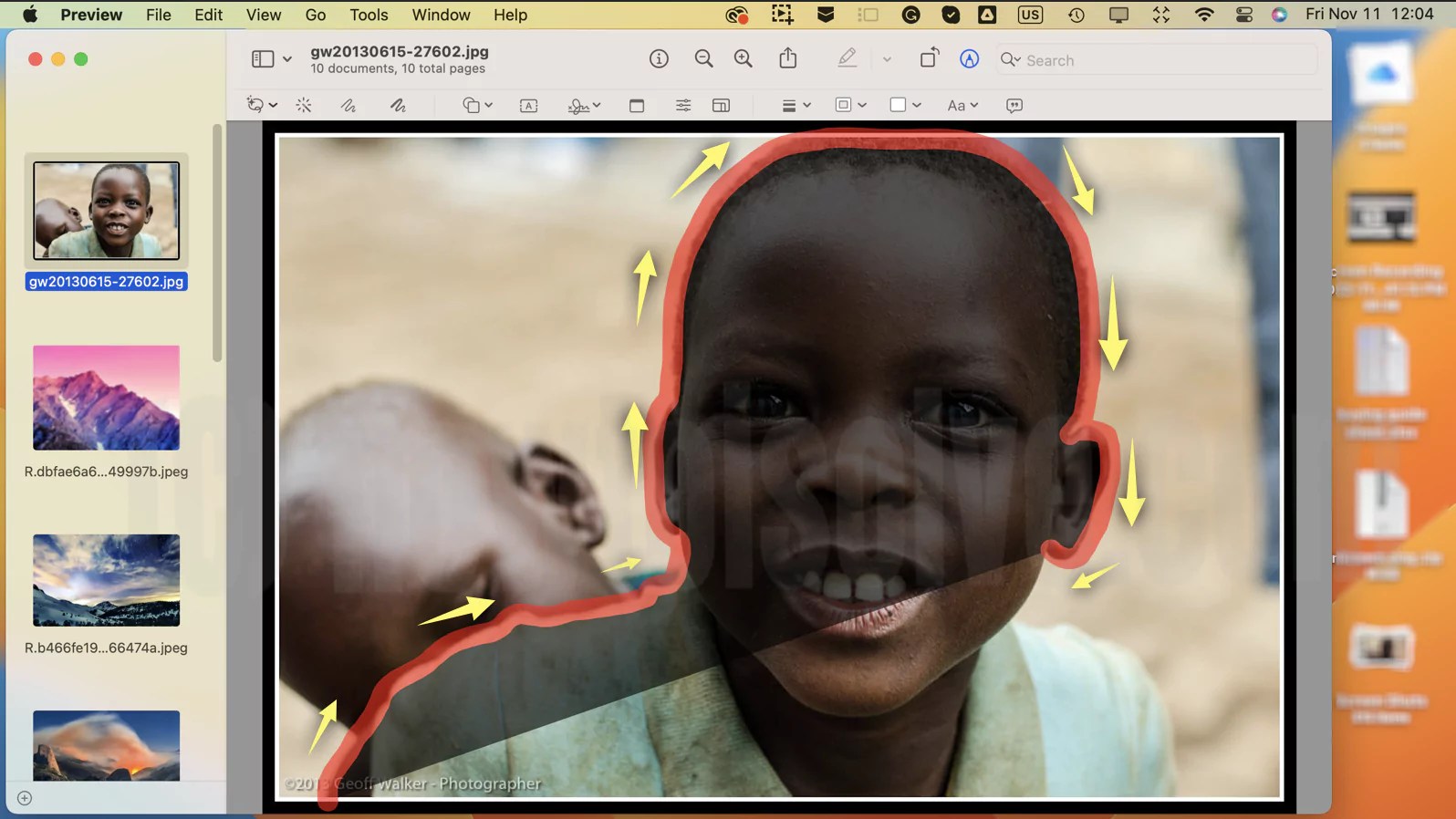Open the Share menu
Image resolution: width=1456 pixels, height=819 pixels.
pyautogui.click(x=788, y=58)
